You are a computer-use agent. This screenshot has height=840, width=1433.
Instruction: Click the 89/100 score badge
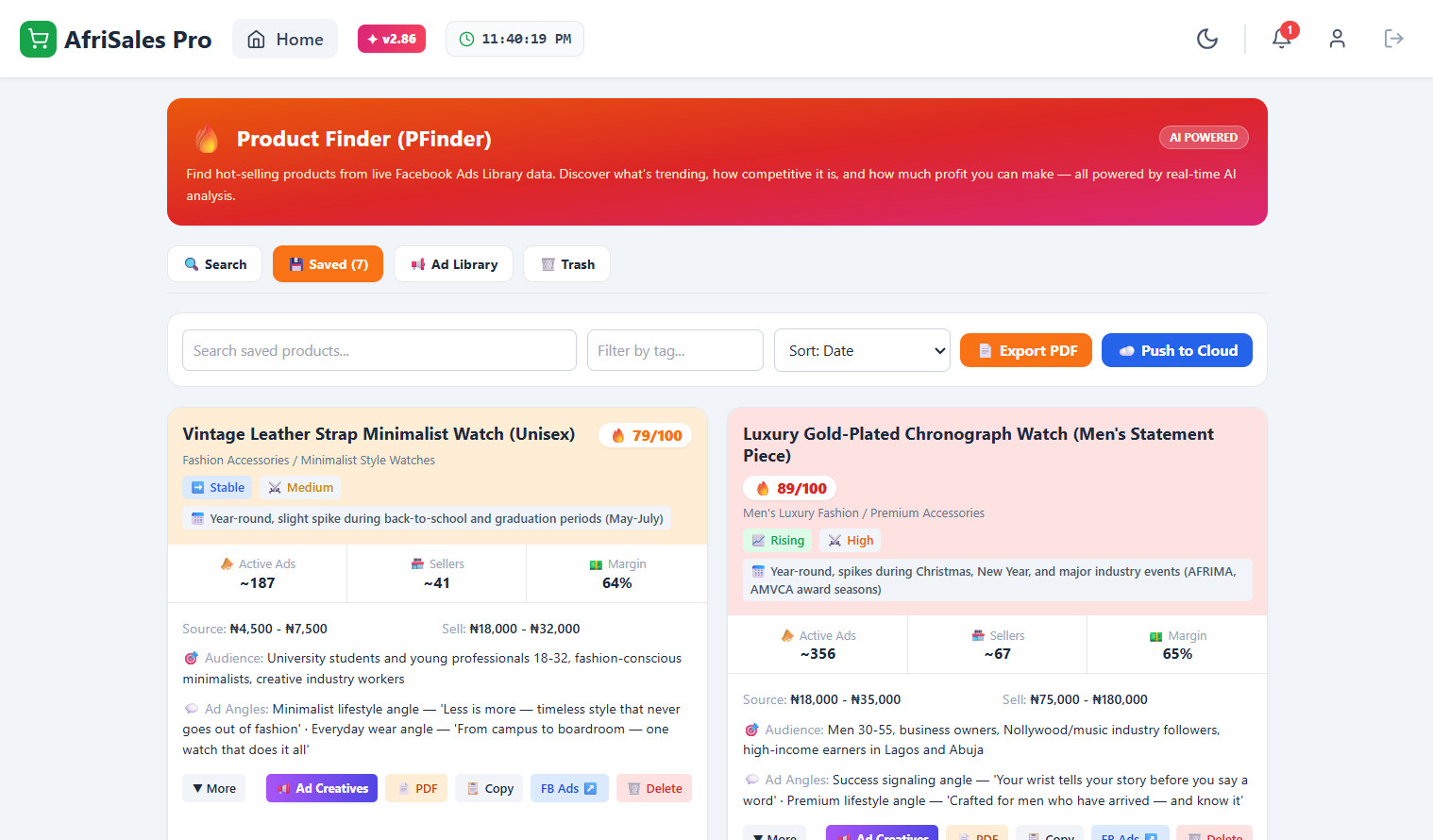click(x=790, y=488)
